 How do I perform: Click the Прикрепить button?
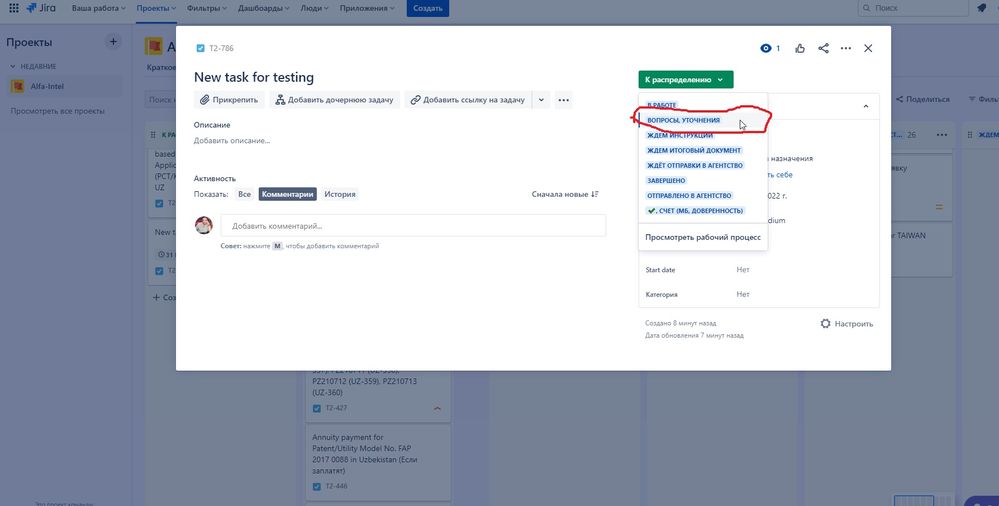pos(229,100)
